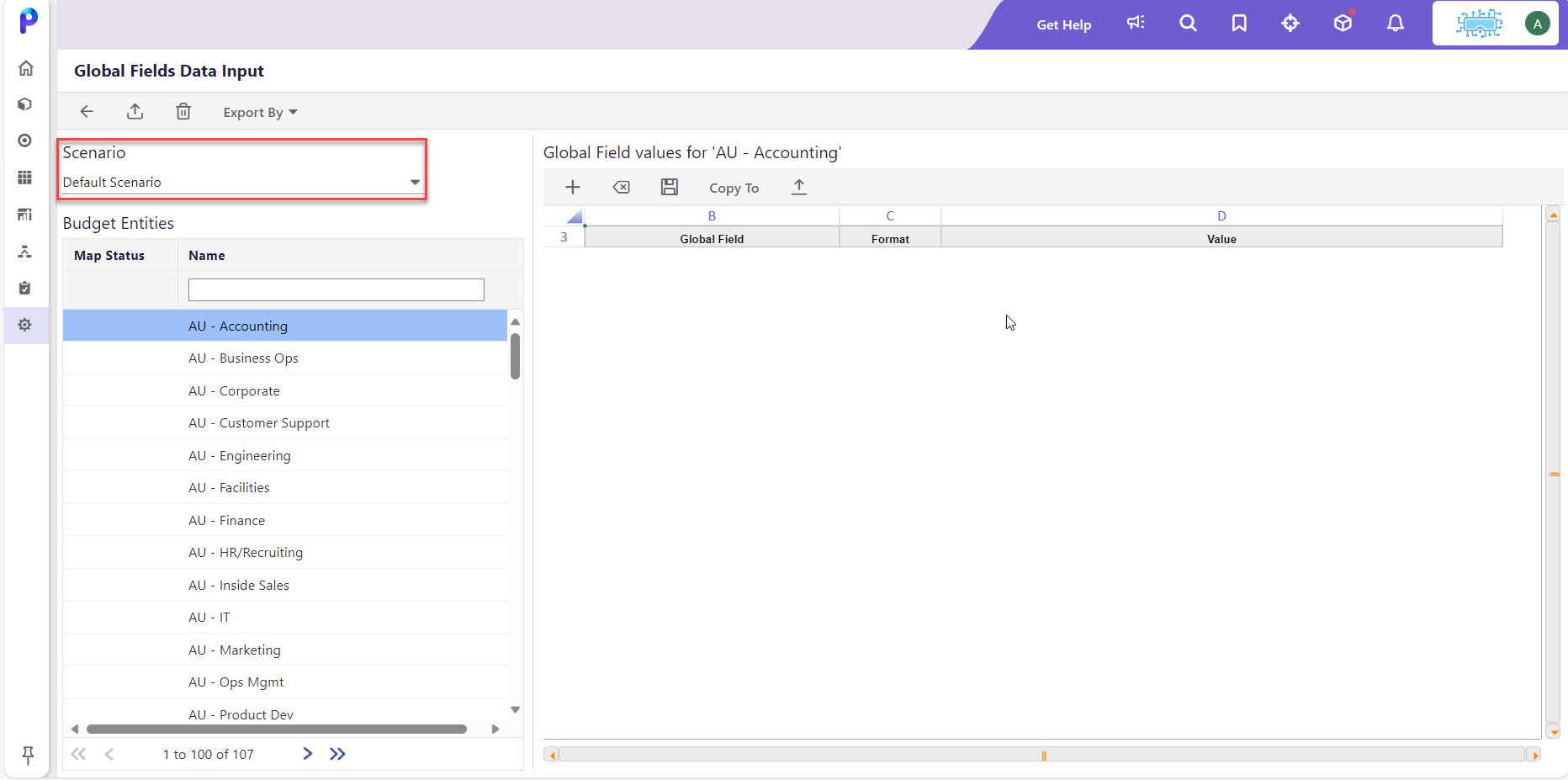Open the announcements megaphone icon
The height and width of the screenshot is (780, 1568).
pos(1136,24)
